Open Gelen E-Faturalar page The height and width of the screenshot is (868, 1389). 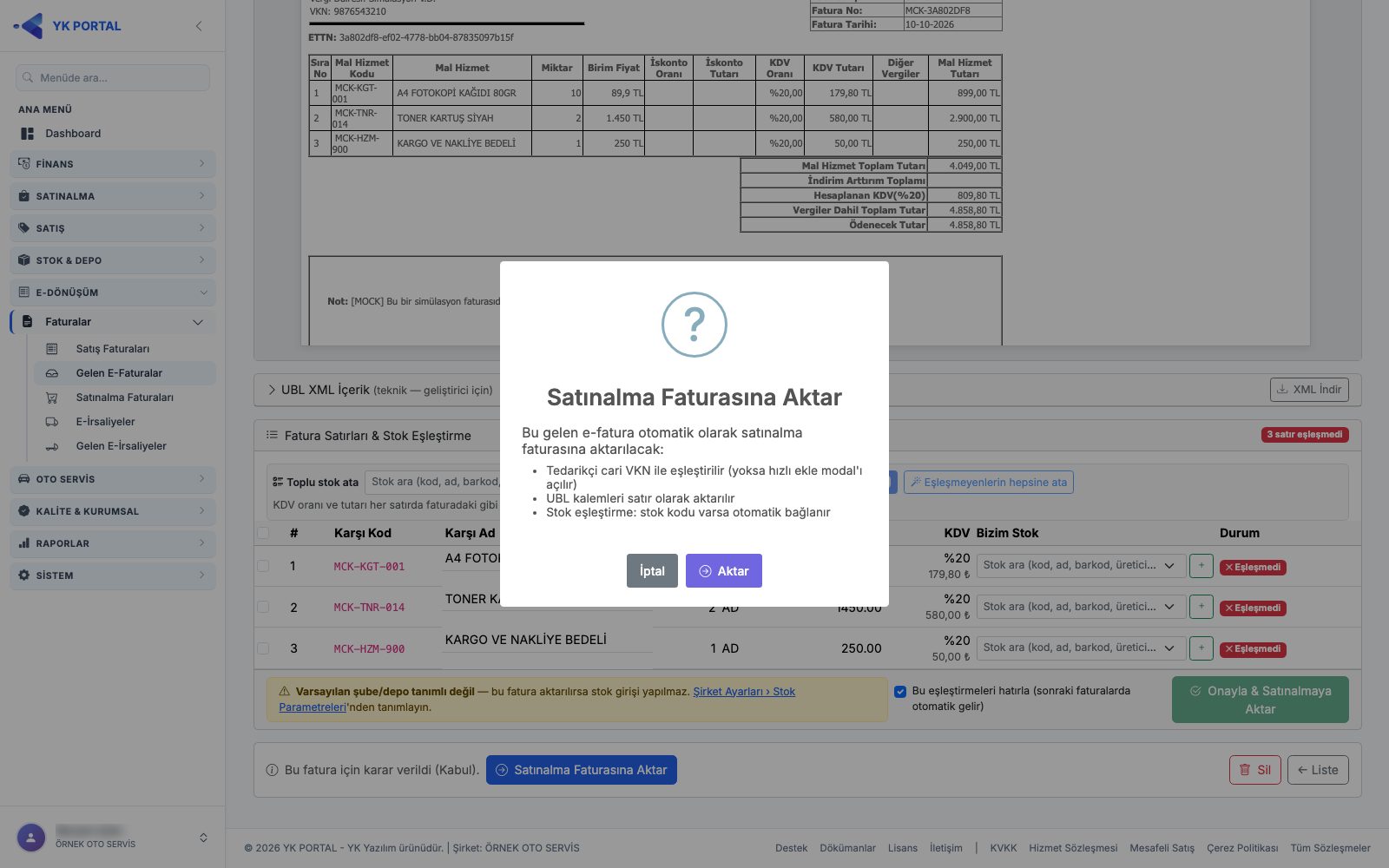125,373
